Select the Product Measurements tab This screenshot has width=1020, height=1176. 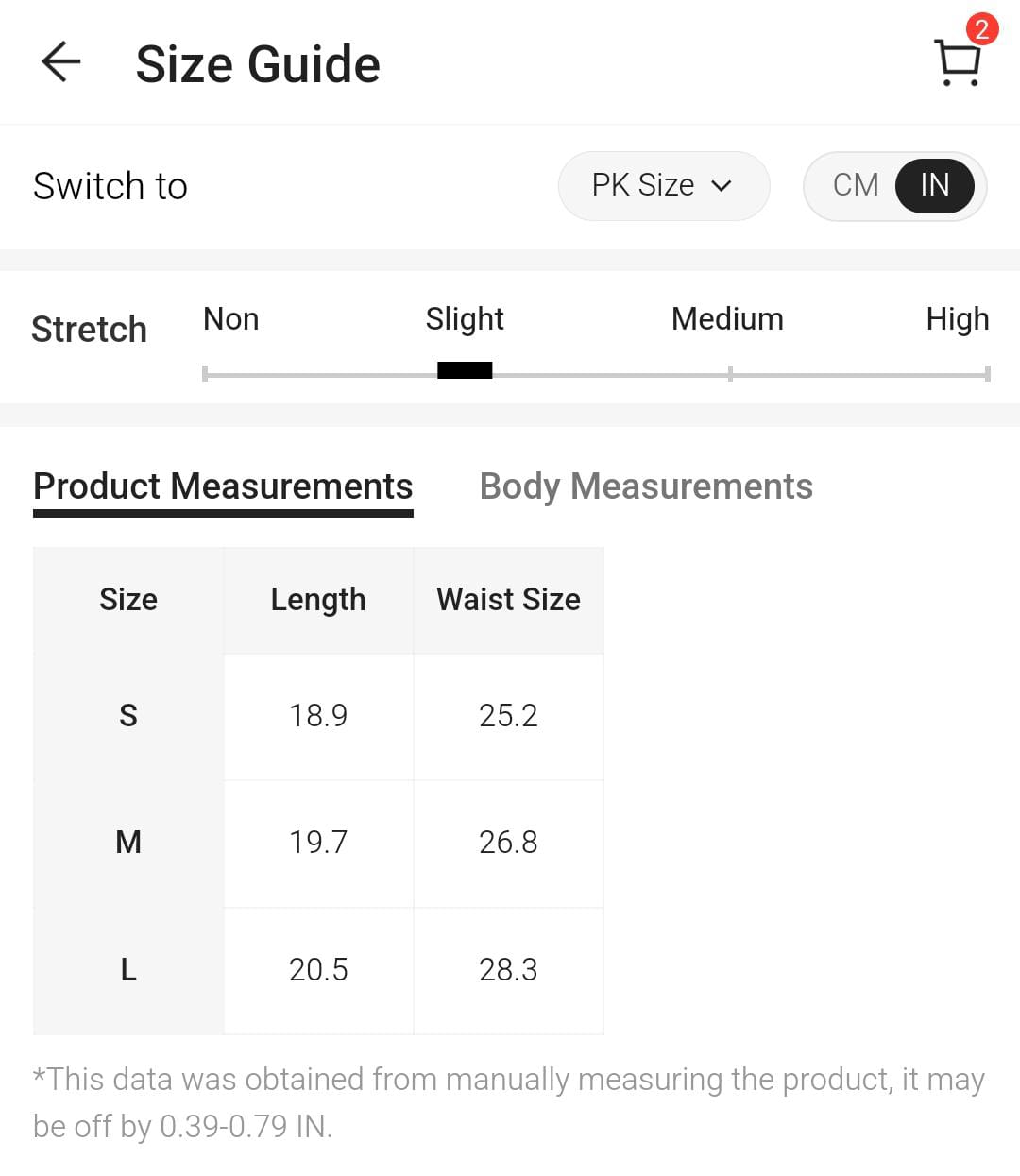(223, 486)
